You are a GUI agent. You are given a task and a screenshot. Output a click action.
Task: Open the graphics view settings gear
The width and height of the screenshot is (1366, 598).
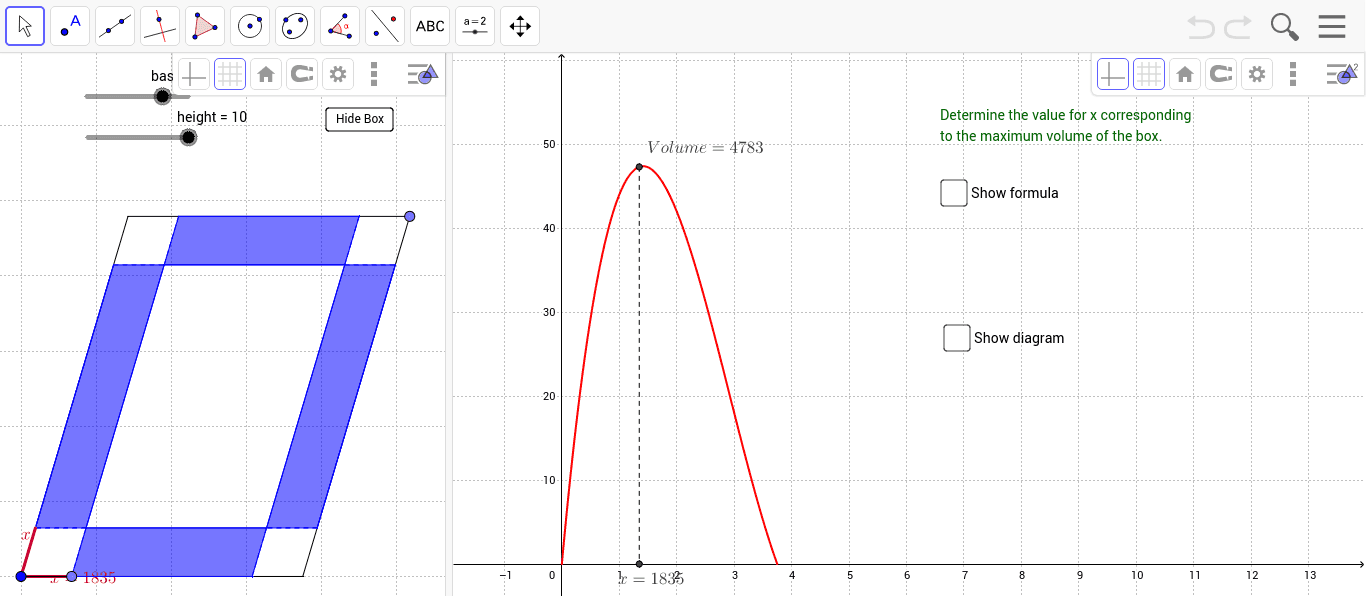pyautogui.click(x=1257, y=74)
